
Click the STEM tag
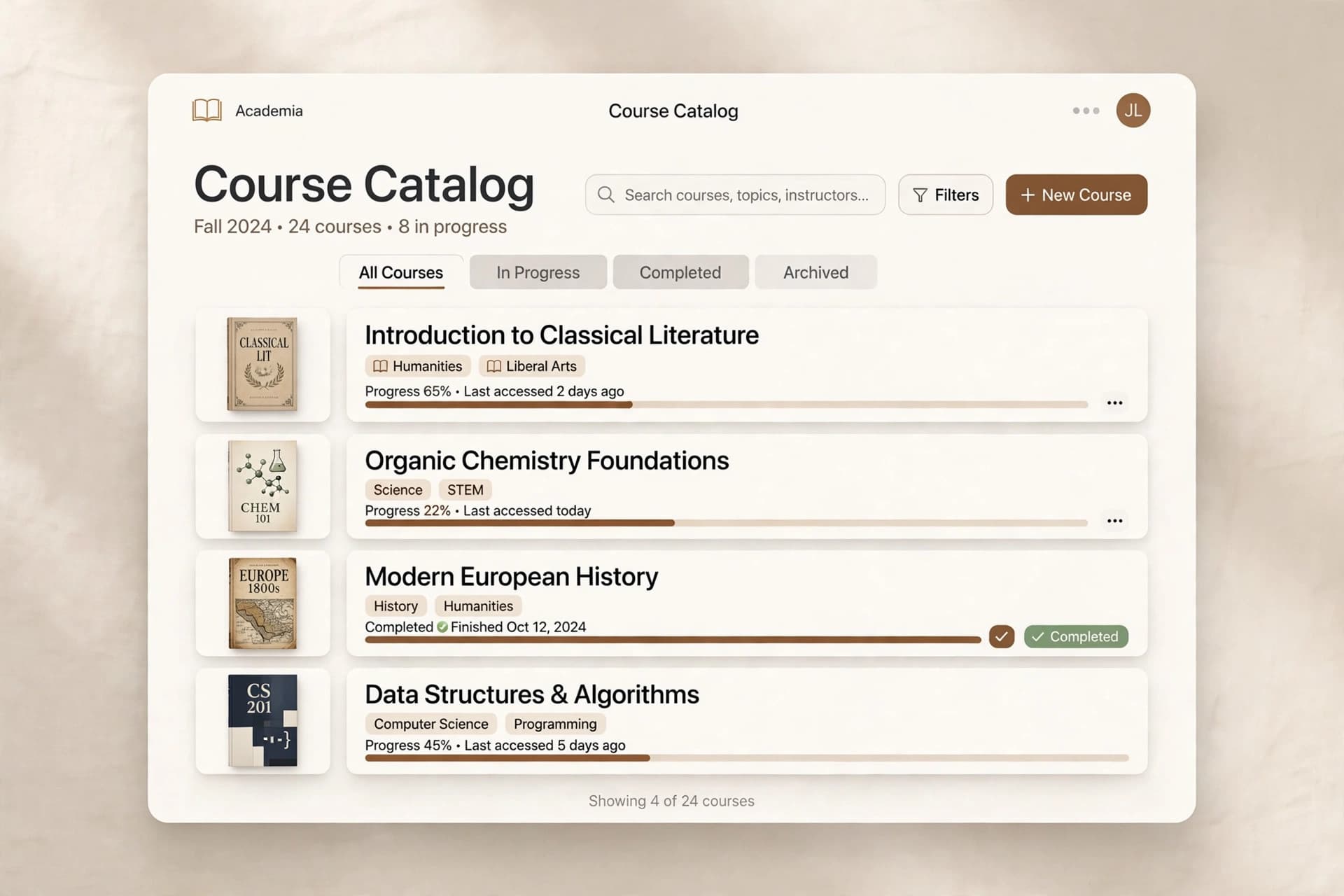coord(465,490)
